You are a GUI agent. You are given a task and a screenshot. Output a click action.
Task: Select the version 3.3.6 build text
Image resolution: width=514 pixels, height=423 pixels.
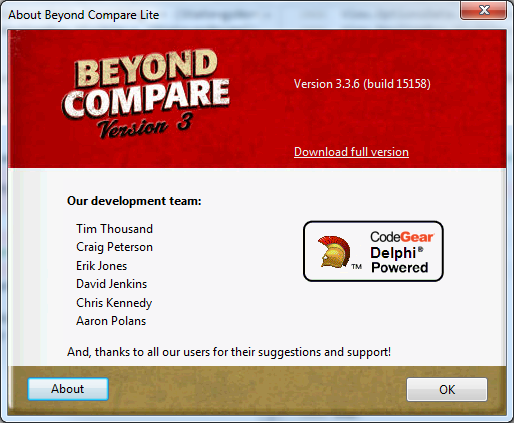[x=362, y=84]
